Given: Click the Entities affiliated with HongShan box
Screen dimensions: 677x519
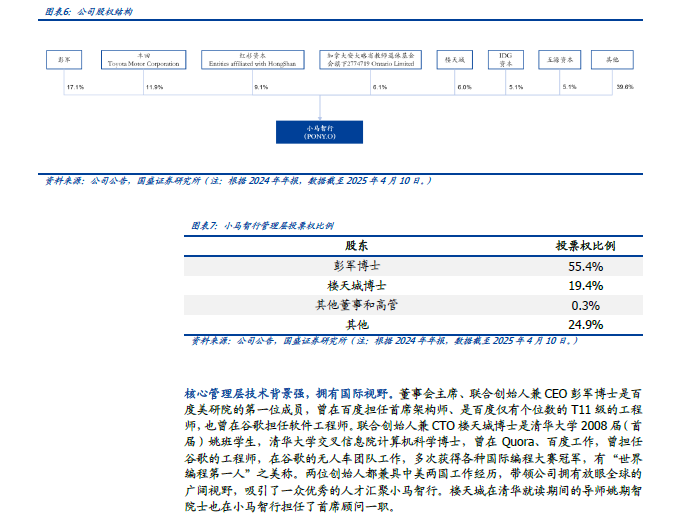Looking at the screenshot, I should (253, 60).
